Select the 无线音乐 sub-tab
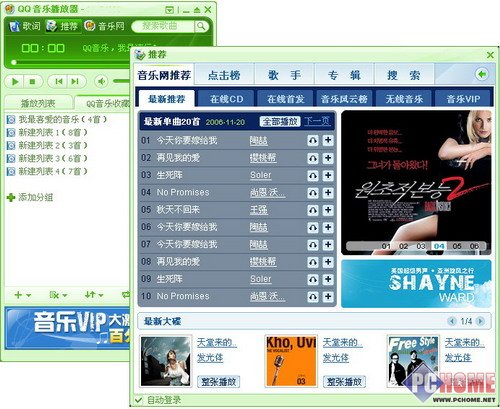 point(404,99)
